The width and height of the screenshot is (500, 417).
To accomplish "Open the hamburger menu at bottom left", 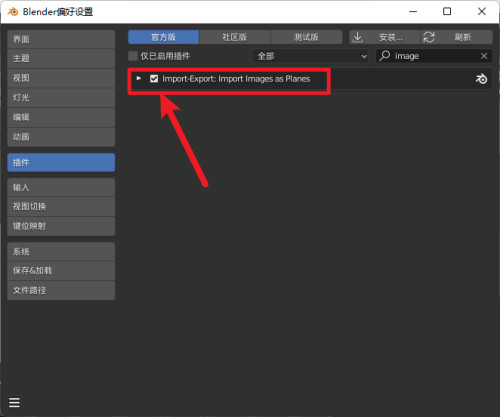I will (x=14, y=402).
